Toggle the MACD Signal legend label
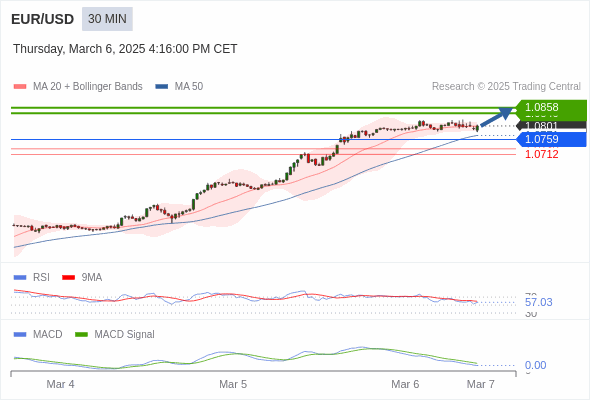 tap(125, 335)
